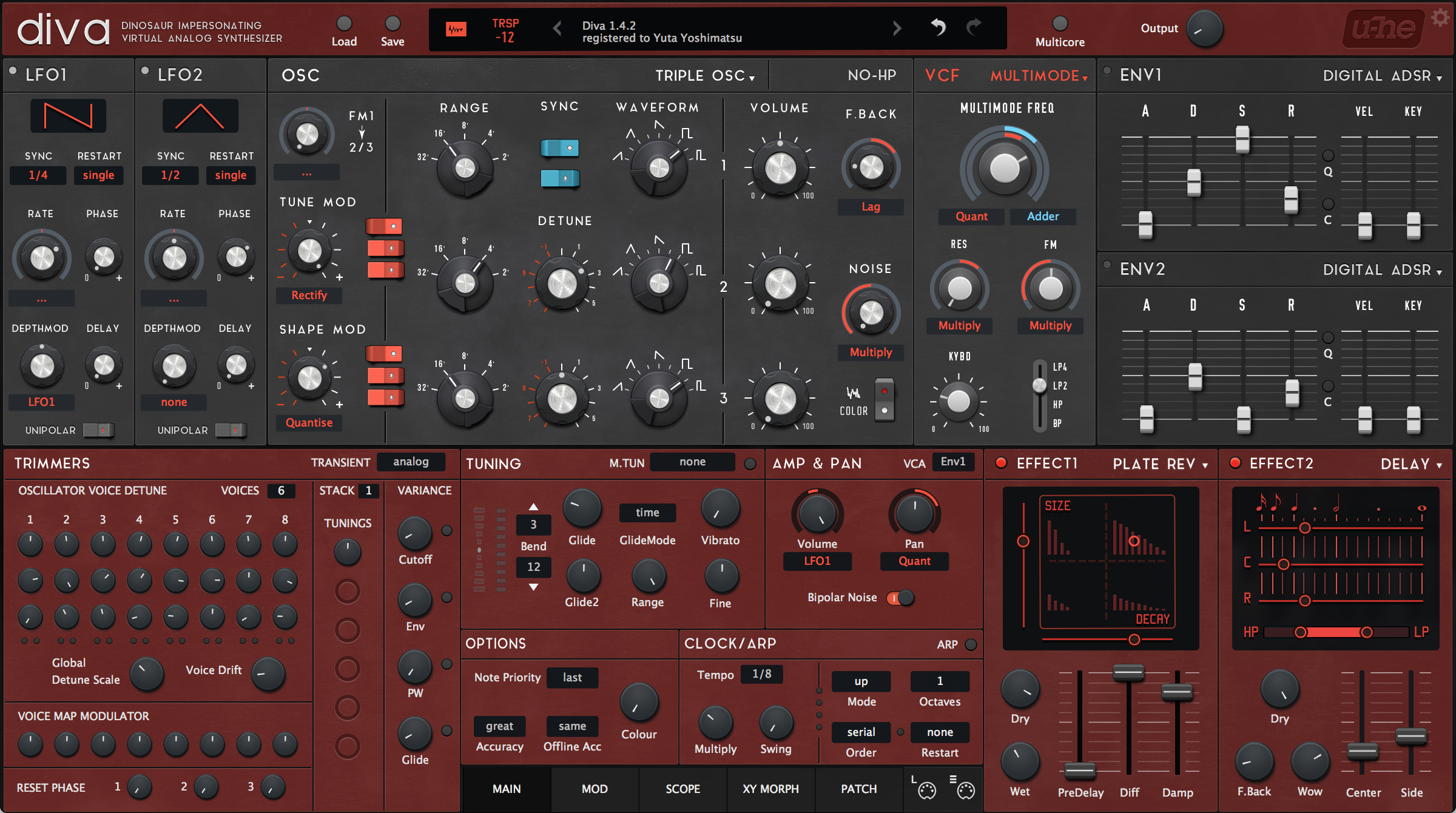Screen dimensions: 1456x813
Task: Click the red MIDI activity waveform icon
Action: point(456,29)
